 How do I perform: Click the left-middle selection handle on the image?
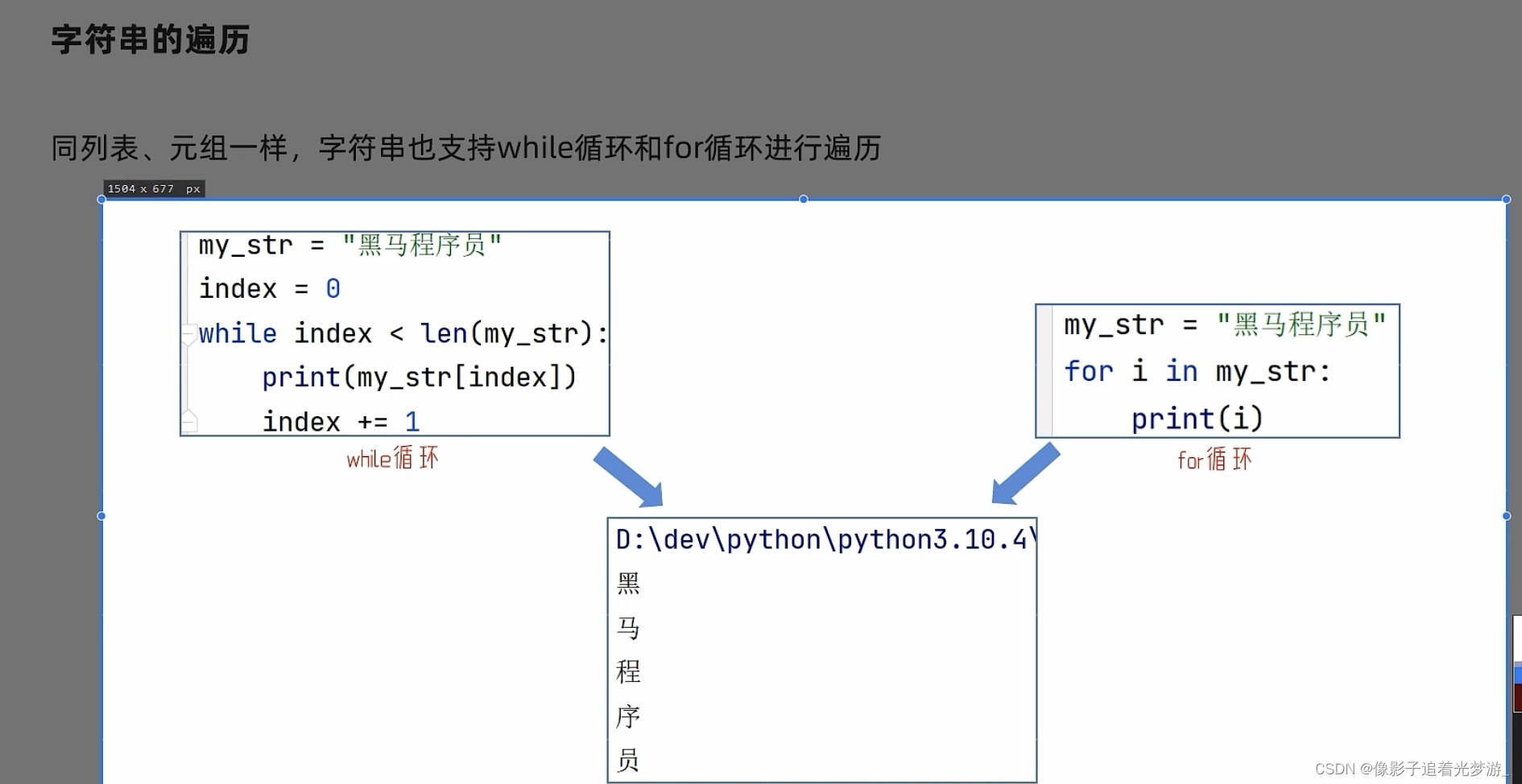tap(102, 516)
